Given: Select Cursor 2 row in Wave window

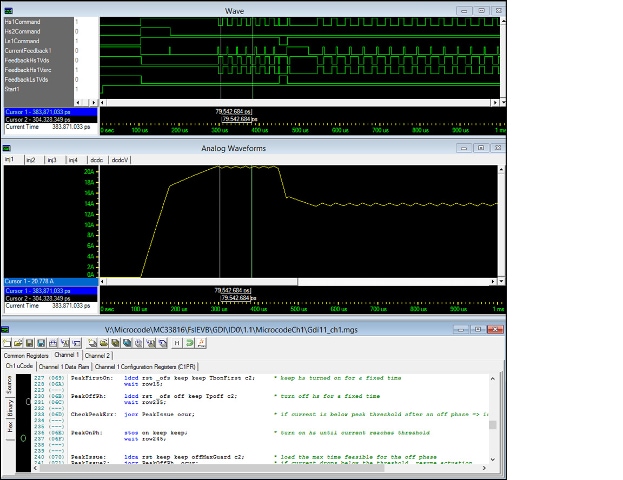Looking at the screenshot, I should click(x=37, y=119).
